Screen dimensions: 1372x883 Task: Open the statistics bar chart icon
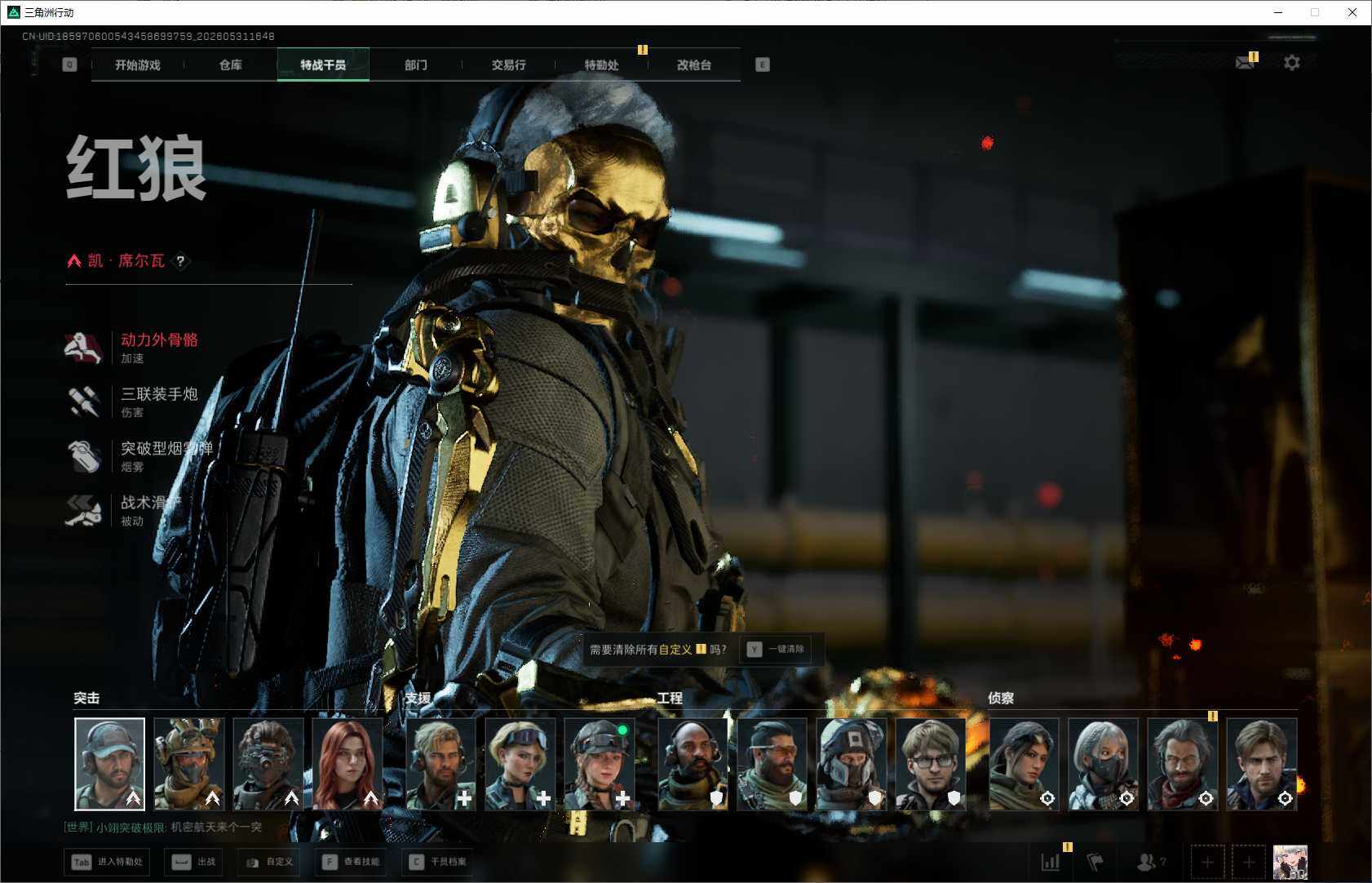click(1051, 862)
